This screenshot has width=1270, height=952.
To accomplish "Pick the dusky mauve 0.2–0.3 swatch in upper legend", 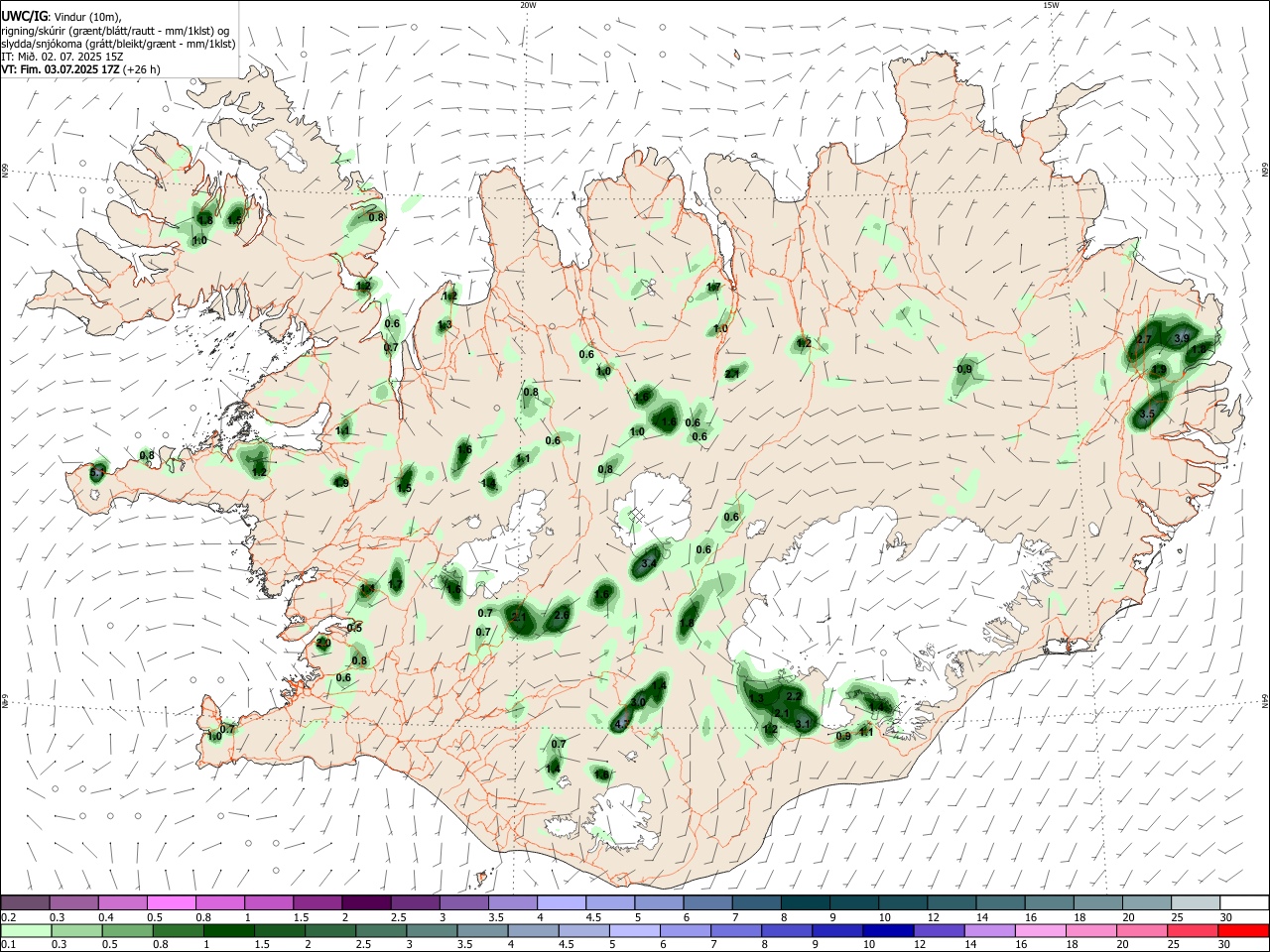I will pyautogui.click(x=26, y=902).
